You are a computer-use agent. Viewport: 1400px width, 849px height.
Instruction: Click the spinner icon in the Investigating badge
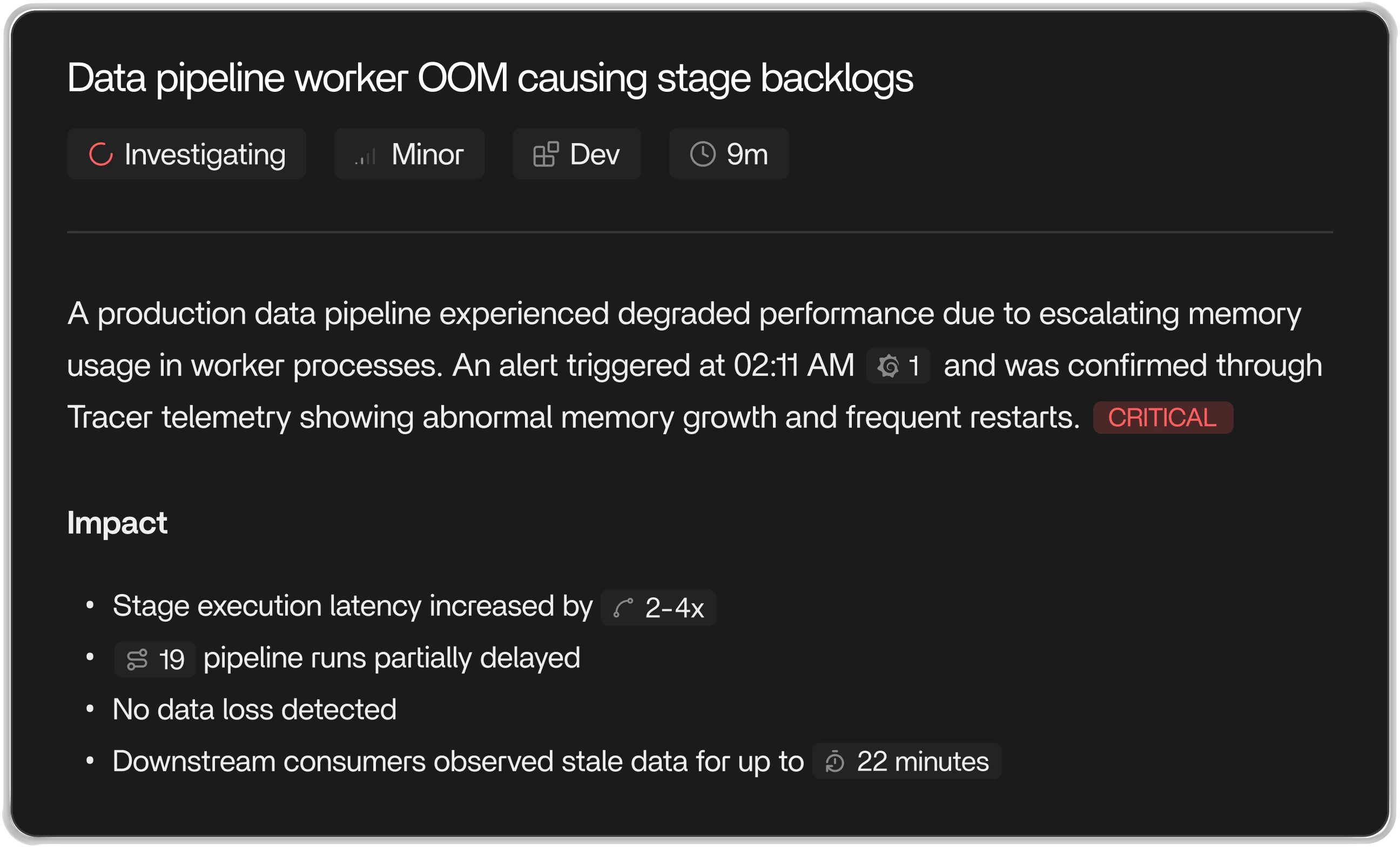pos(101,154)
